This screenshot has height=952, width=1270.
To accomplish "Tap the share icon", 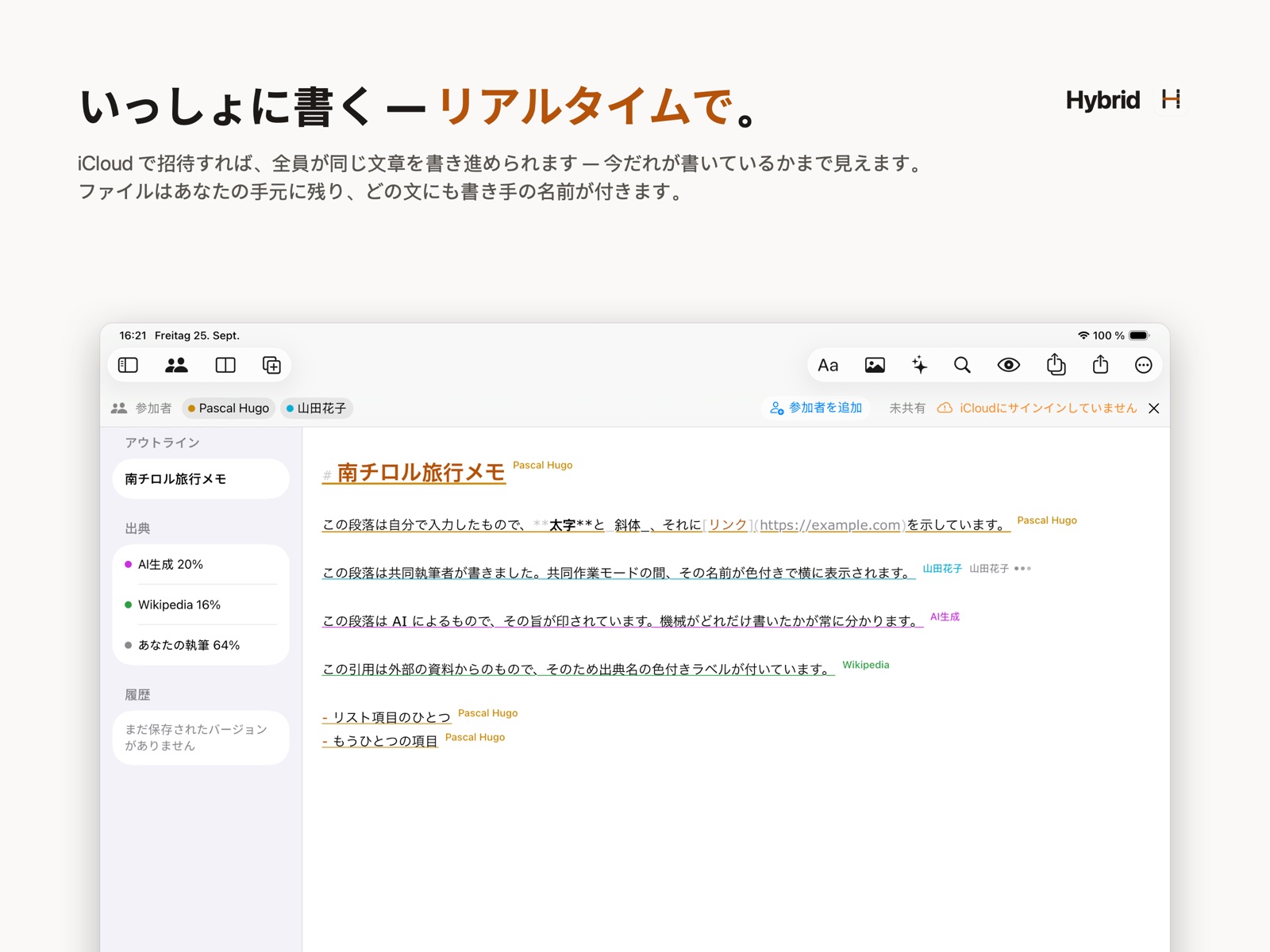I will click(1100, 364).
